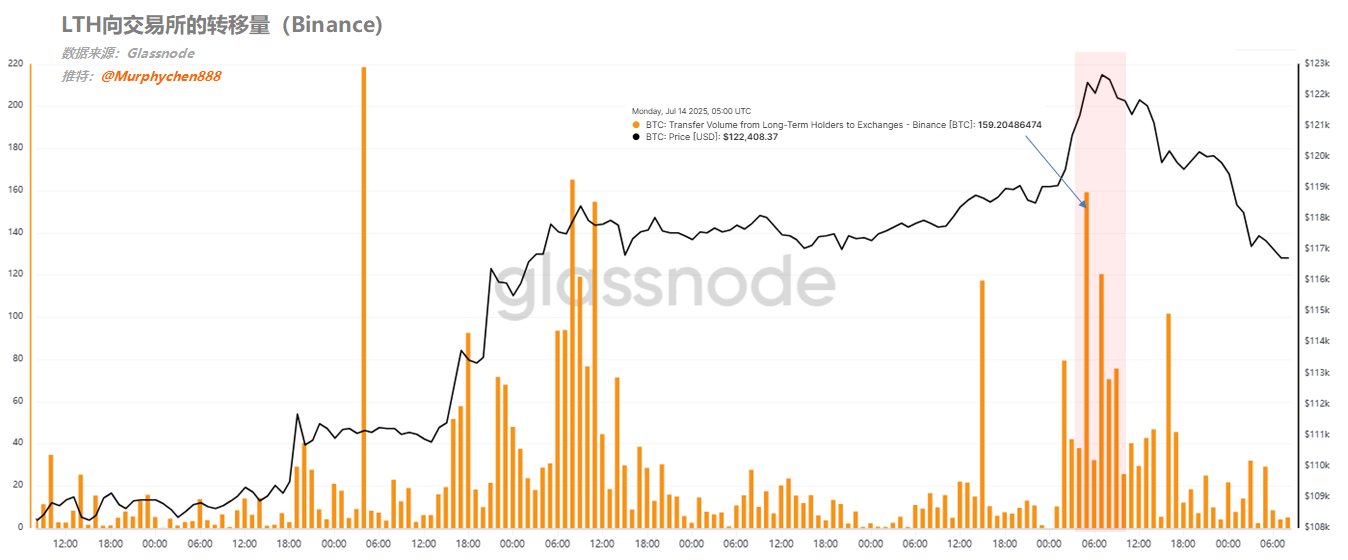Click the $122,408.37 price value in tooltip

[750, 137]
